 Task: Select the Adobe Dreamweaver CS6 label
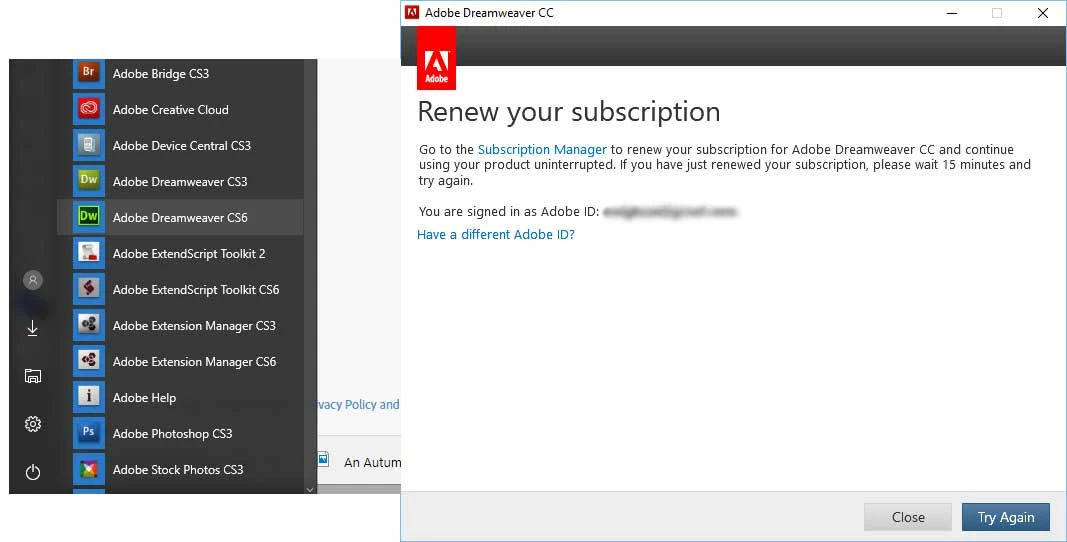(x=180, y=218)
